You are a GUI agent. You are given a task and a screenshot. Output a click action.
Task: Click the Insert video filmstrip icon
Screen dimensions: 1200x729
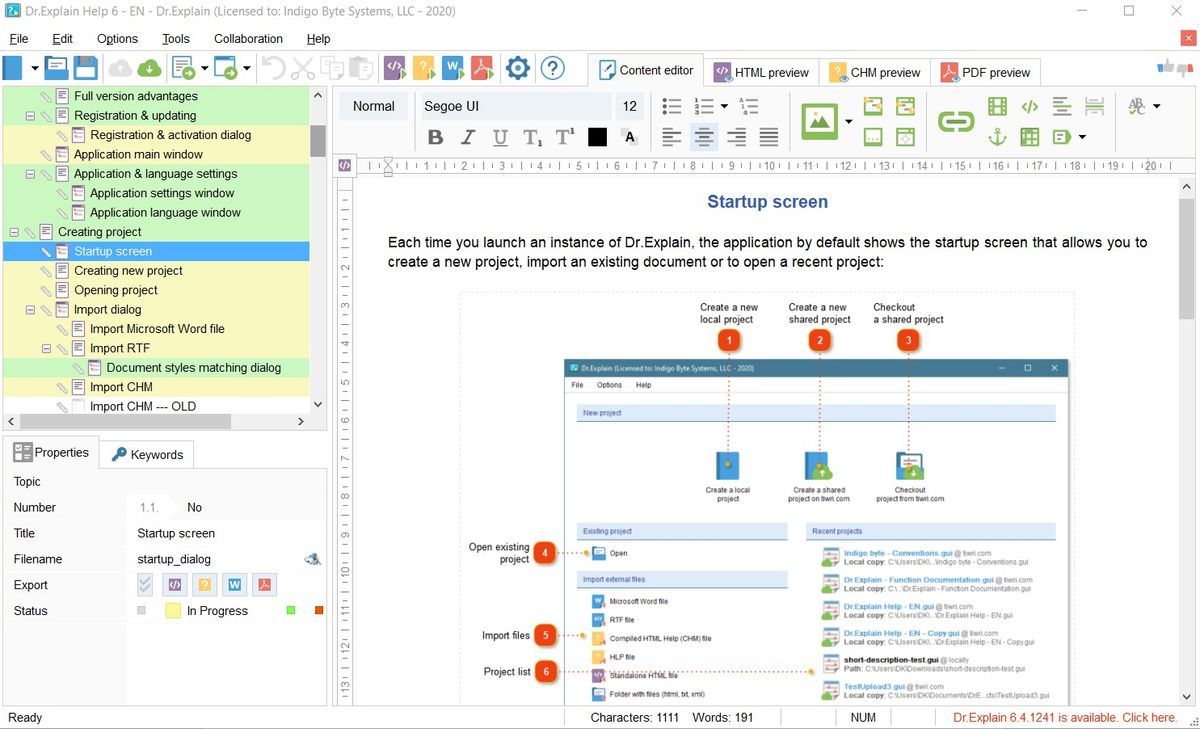[997, 106]
